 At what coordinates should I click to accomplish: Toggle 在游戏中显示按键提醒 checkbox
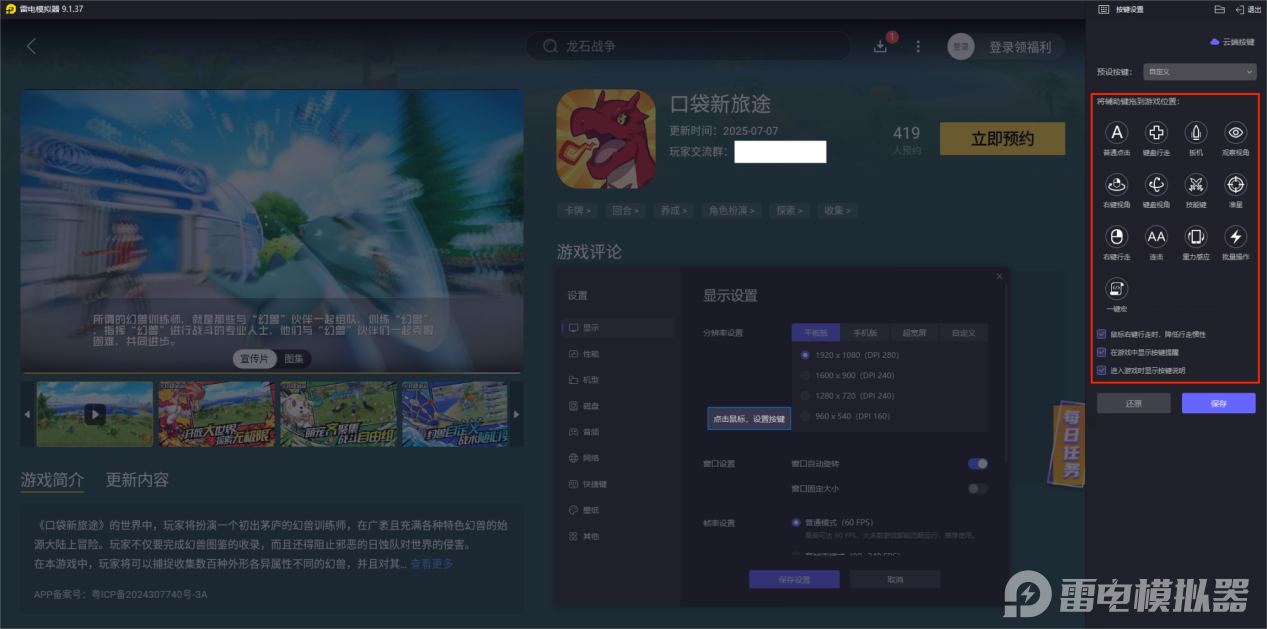click(1102, 352)
